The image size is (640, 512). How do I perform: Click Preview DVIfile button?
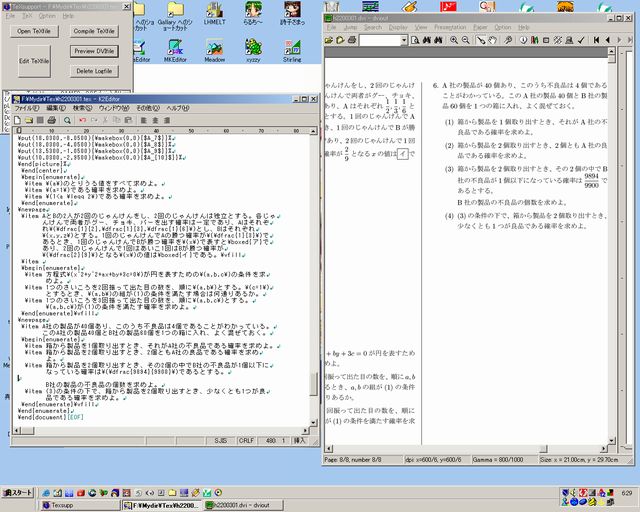tap(94, 51)
